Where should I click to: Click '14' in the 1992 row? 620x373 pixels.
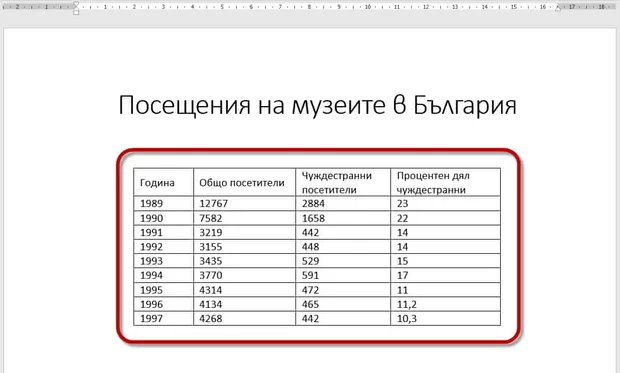click(x=402, y=247)
